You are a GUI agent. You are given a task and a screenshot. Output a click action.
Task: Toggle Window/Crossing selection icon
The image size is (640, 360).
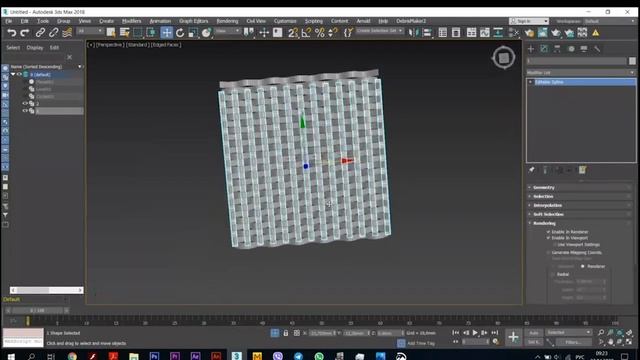[x=151, y=33]
